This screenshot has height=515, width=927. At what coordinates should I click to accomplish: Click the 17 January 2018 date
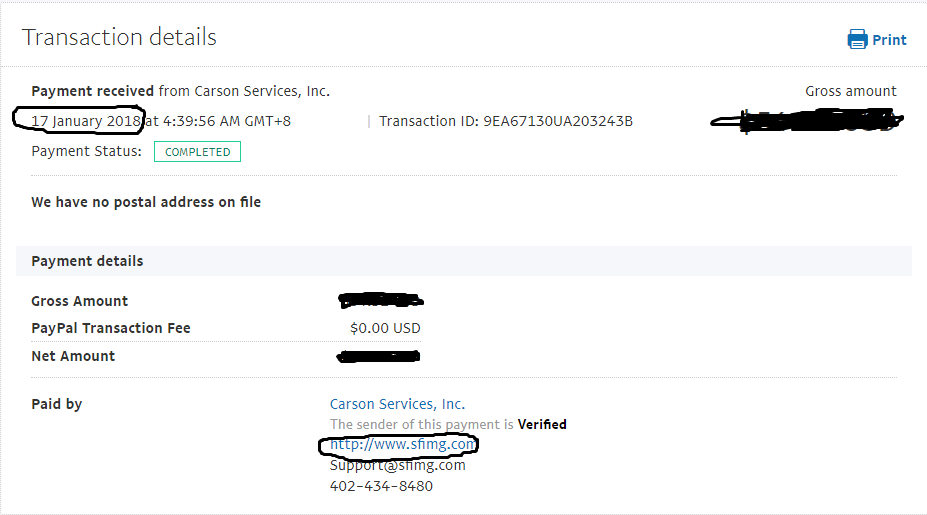pos(87,121)
